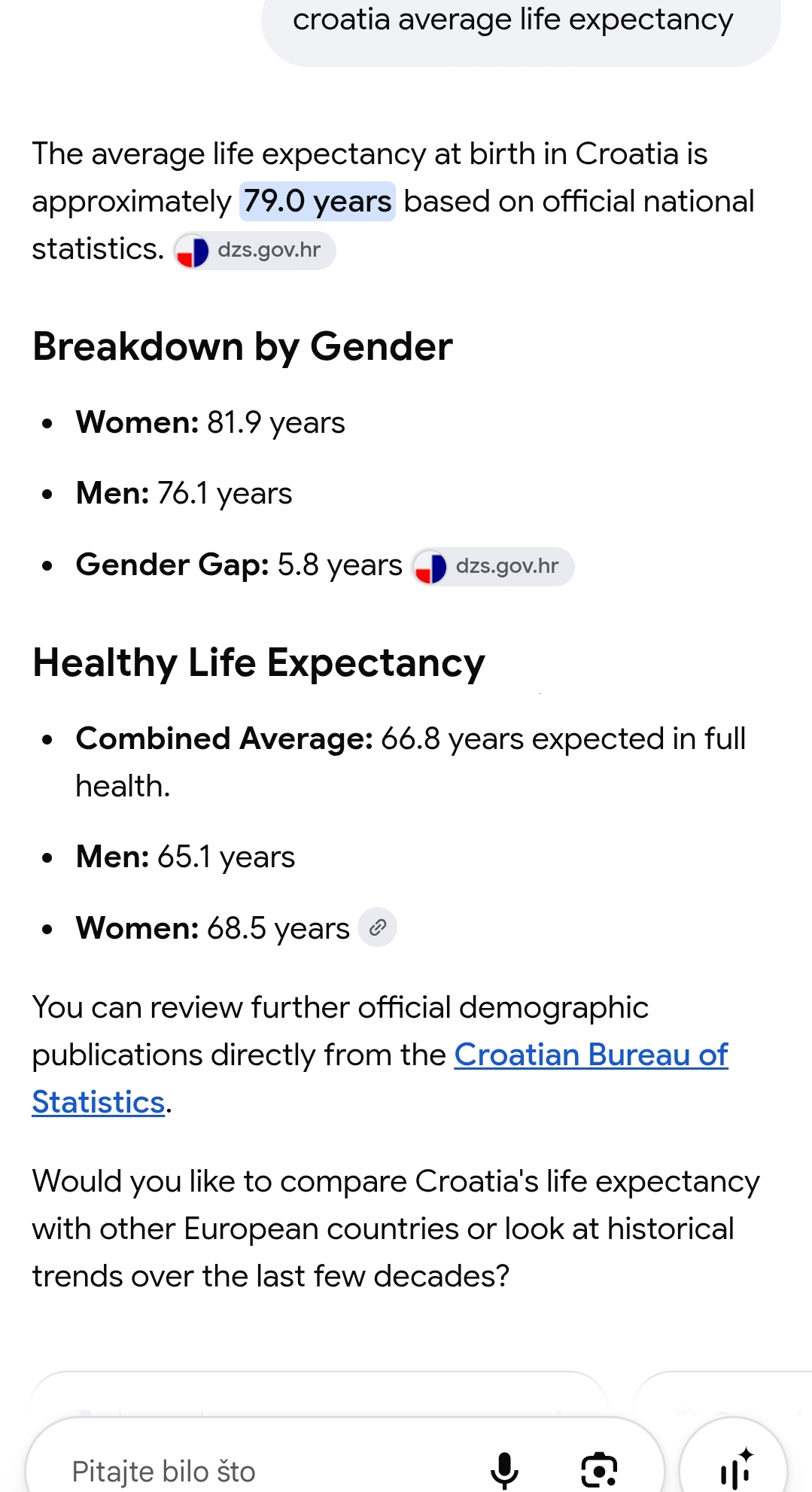The width and height of the screenshot is (812, 1492).
Task: Click the "Healthy Life Expectancy" heading
Action: point(259,664)
